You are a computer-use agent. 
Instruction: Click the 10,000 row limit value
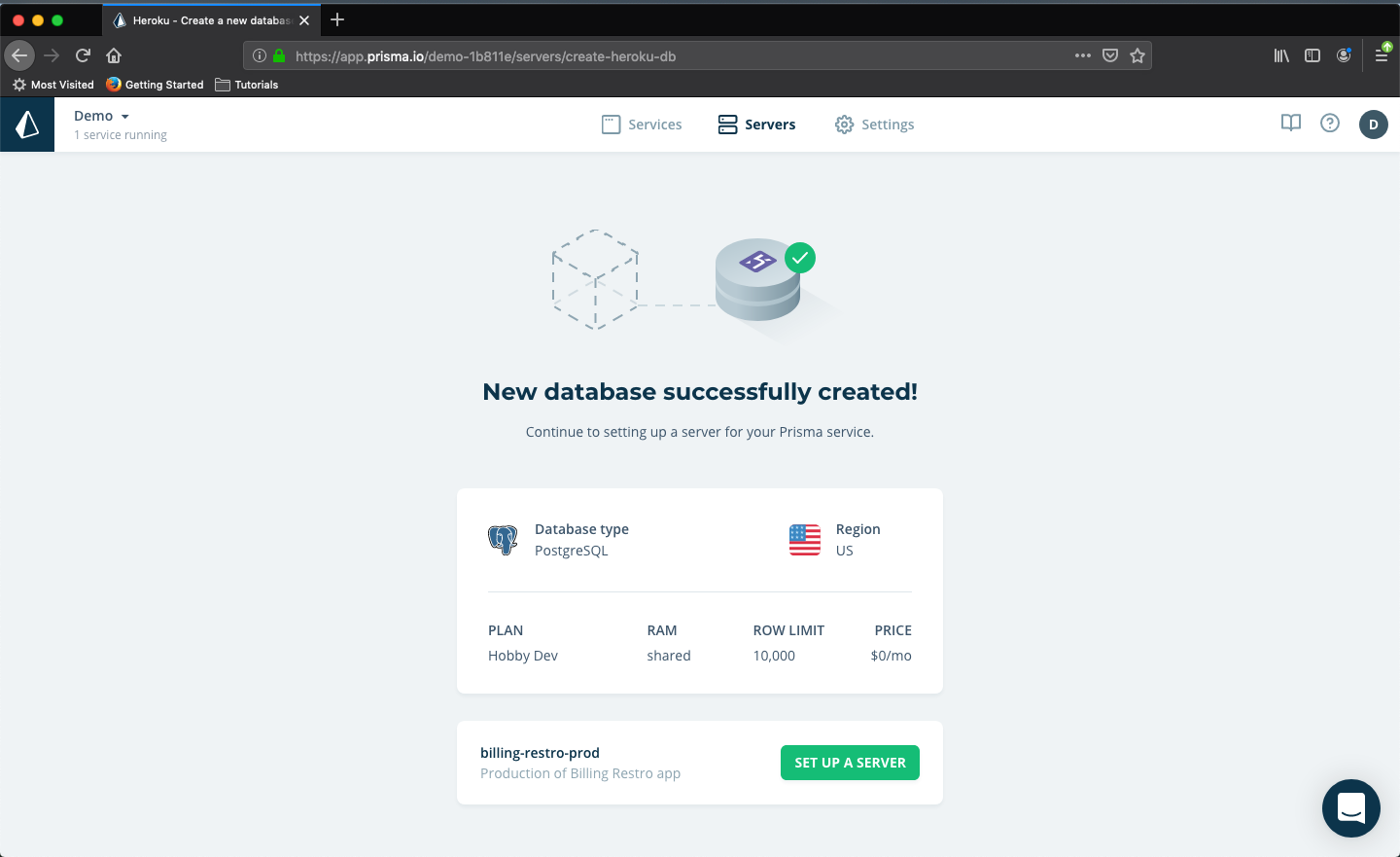pyautogui.click(x=774, y=656)
